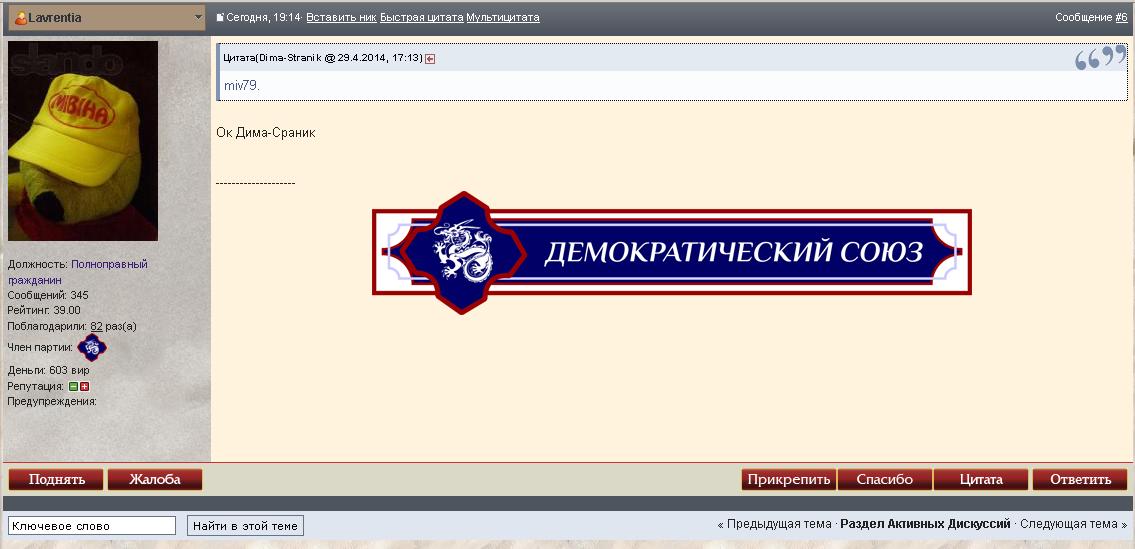This screenshot has width=1135, height=549.
Task: Click the party dragon emblem icon
Action: point(92,348)
